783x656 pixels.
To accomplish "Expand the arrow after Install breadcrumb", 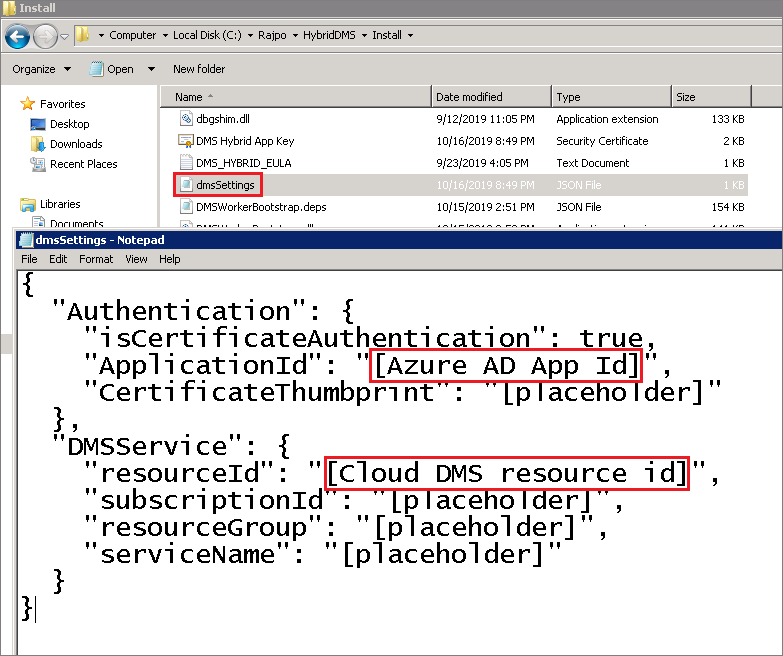I will coord(410,35).
